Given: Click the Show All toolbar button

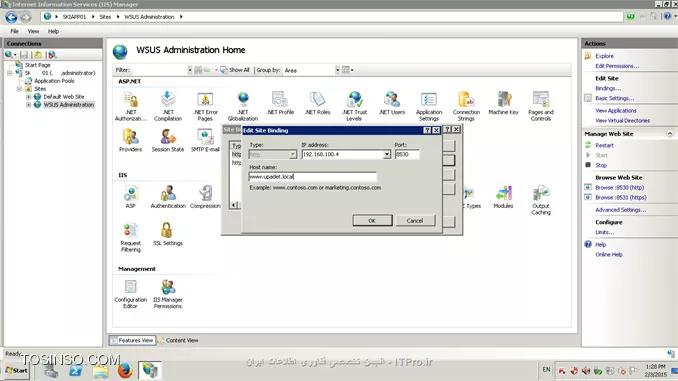Looking at the screenshot, I should click(x=235, y=70).
